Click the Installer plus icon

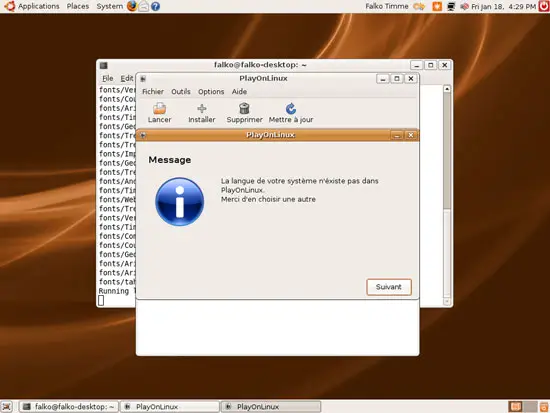tap(202, 108)
